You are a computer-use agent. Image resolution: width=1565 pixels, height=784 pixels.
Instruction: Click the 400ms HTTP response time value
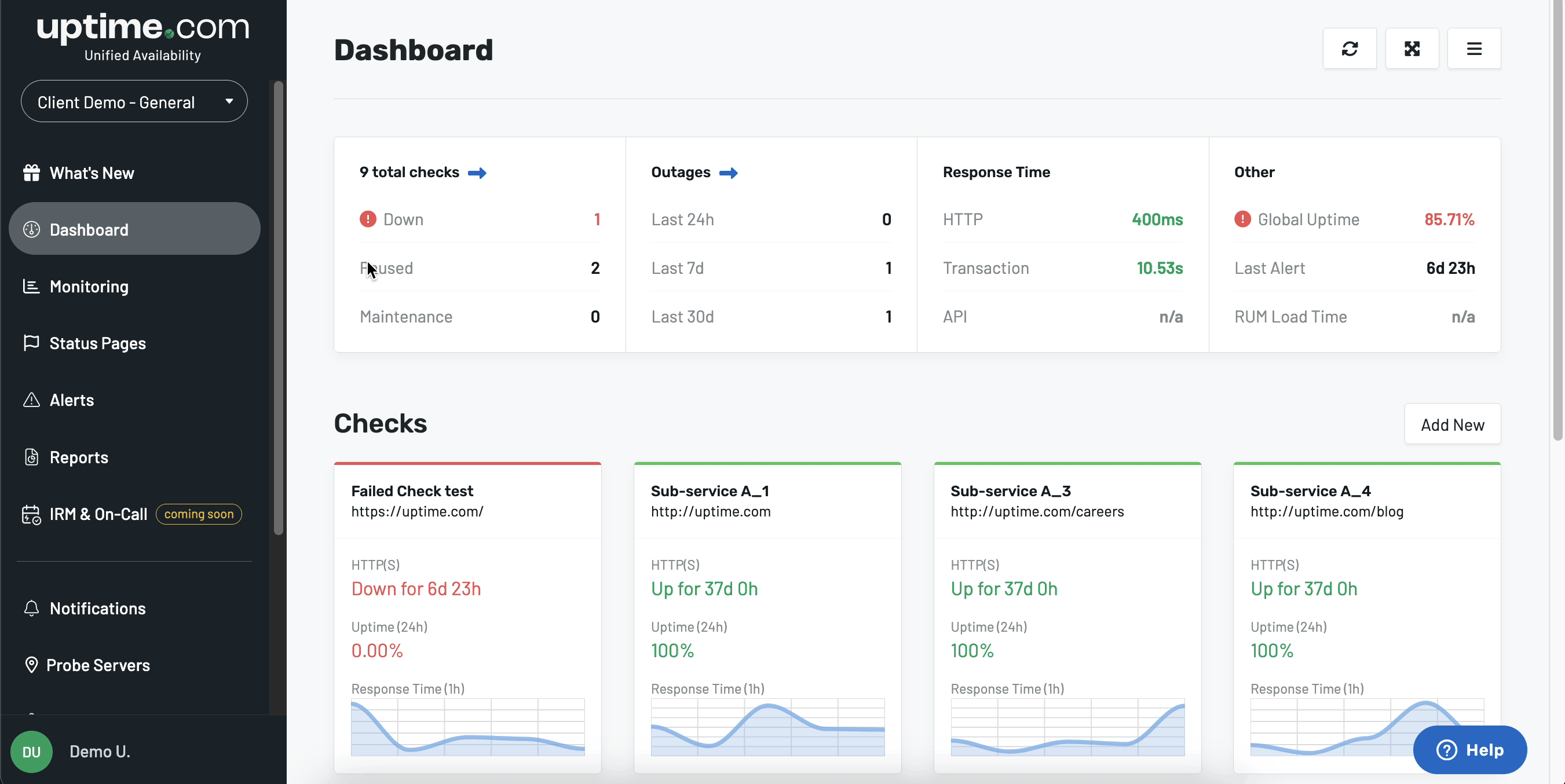pos(1157,219)
